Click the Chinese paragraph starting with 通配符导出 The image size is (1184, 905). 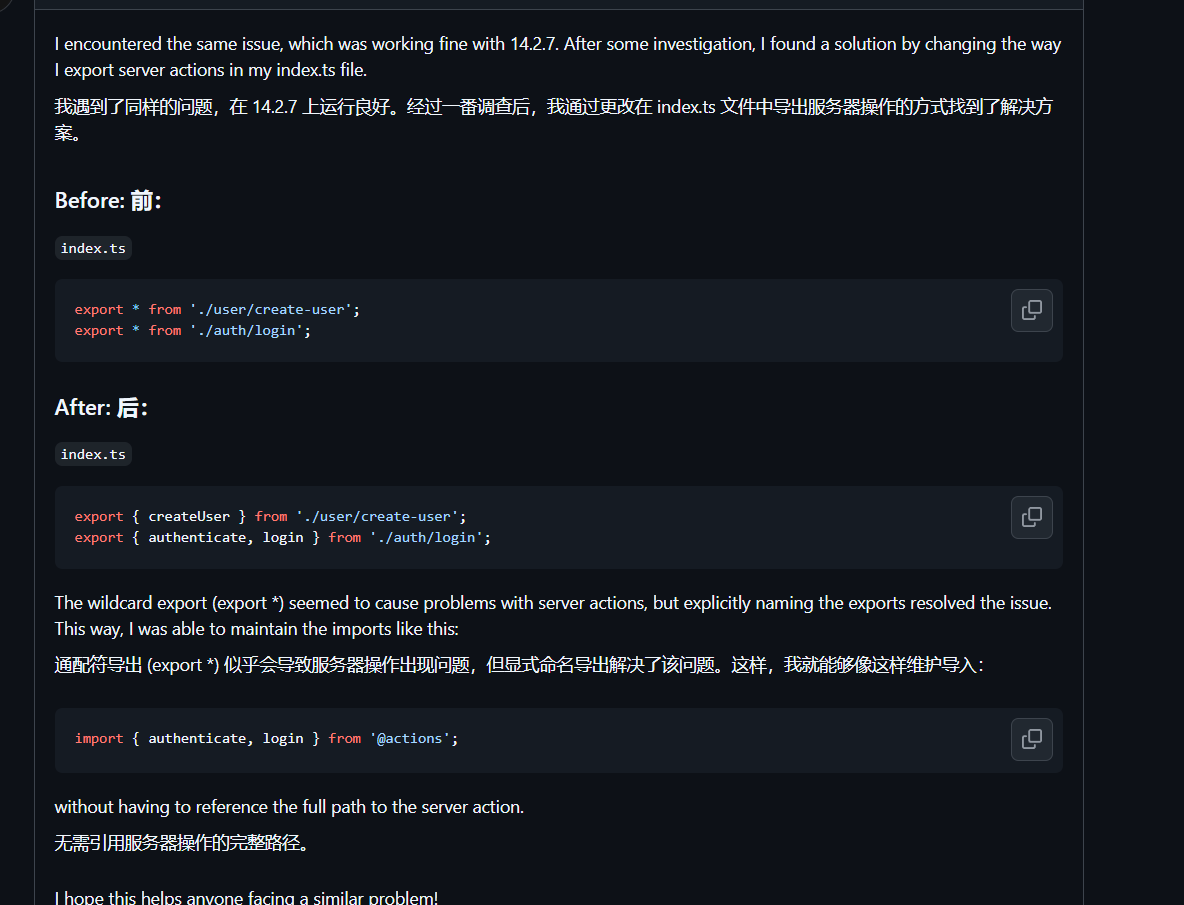pos(519,665)
